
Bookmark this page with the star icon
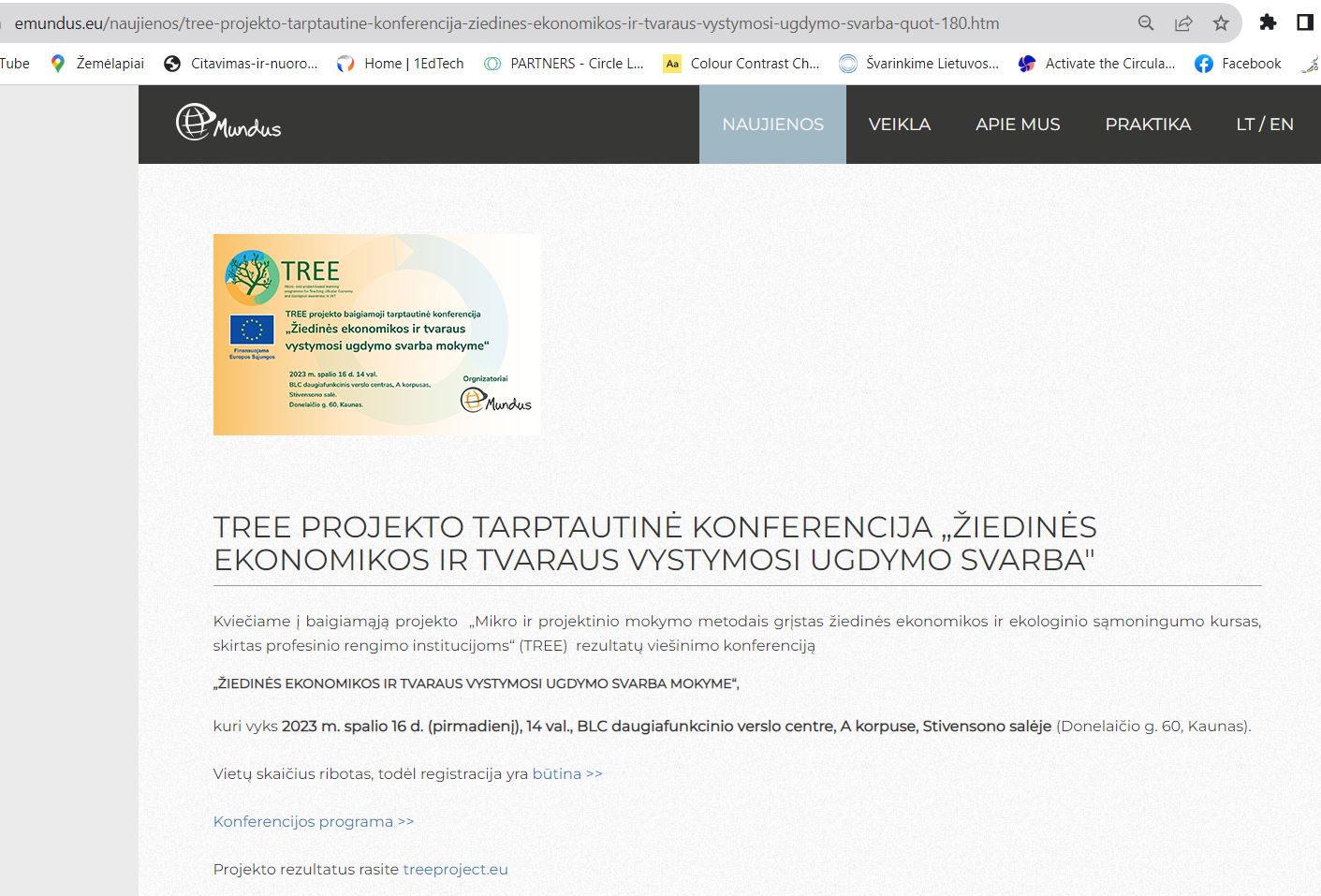point(1221,23)
